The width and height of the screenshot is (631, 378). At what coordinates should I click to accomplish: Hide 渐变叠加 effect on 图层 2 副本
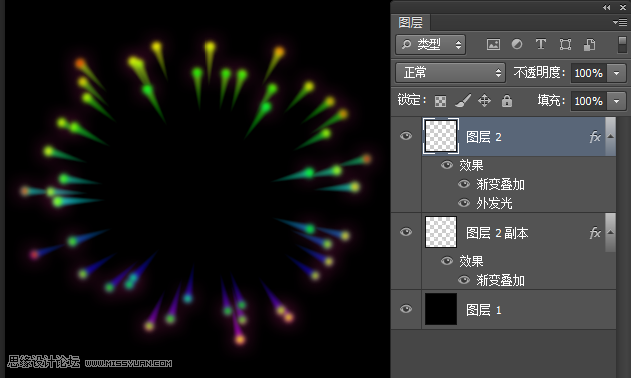464,280
